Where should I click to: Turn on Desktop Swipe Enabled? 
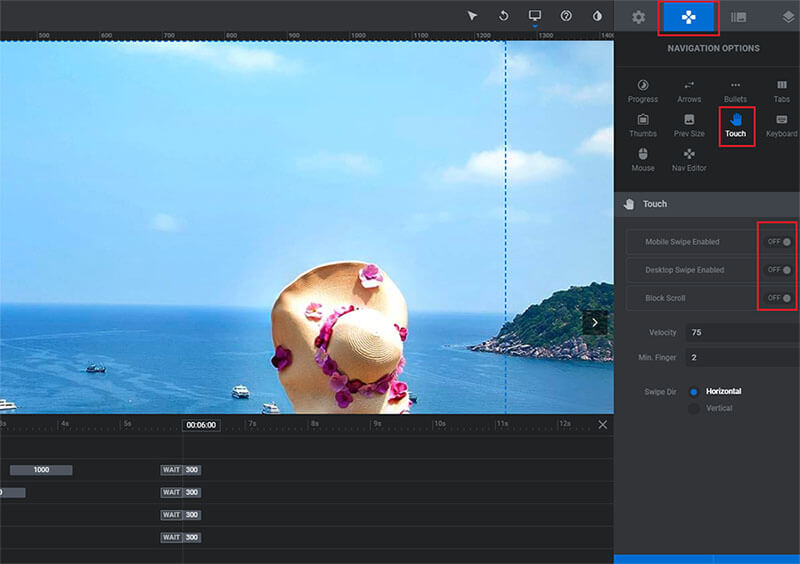pyautogui.click(x=779, y=270)
